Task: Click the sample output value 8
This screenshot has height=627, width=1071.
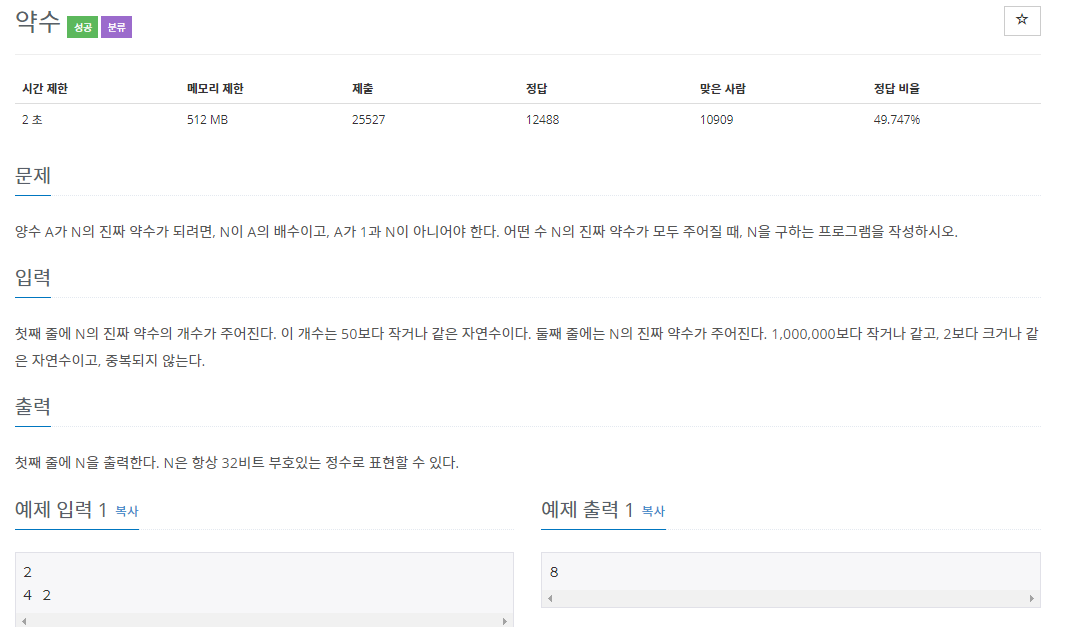Action: coord(554,572)
